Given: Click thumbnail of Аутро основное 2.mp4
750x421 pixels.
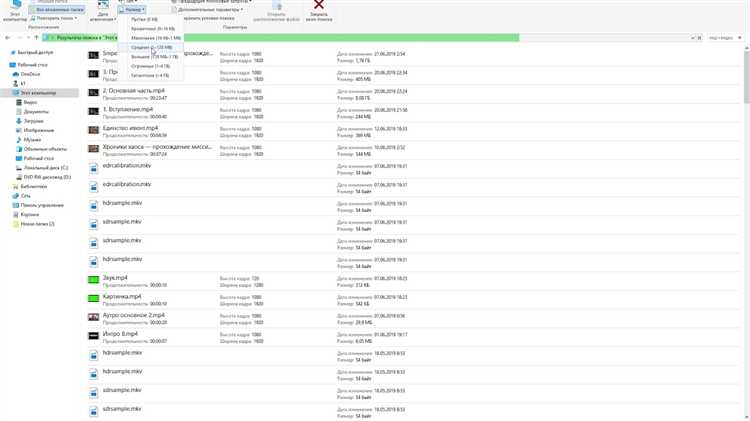Looking at the screenshot, I should tap(93, 317).
